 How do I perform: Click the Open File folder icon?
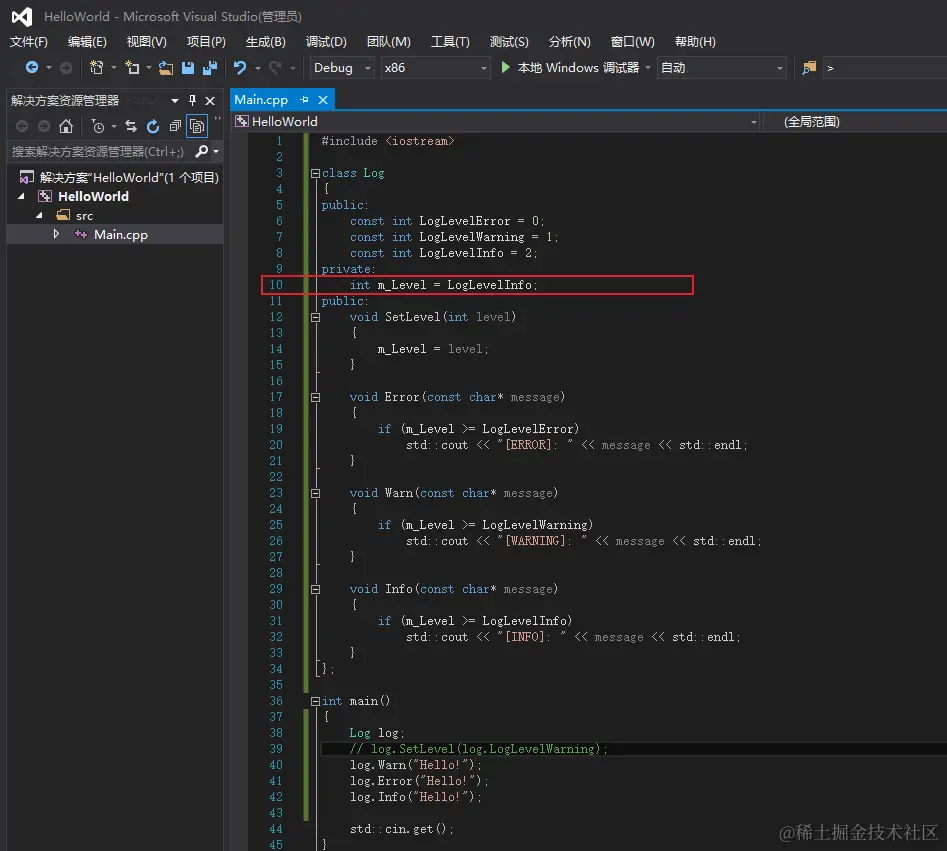[x=166, y=68]
